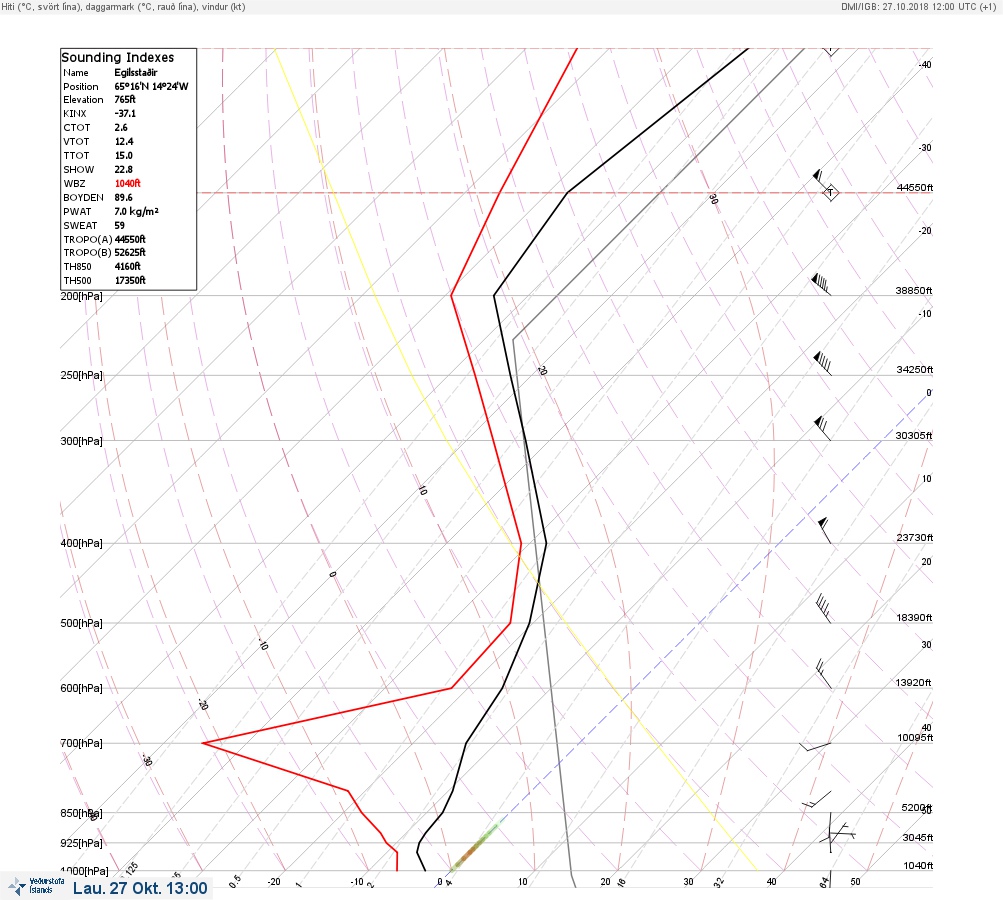This screenshot has width=1003, height=900.
Task: Click the tropopause diamond T marker
Action: [x=830, y=192]
